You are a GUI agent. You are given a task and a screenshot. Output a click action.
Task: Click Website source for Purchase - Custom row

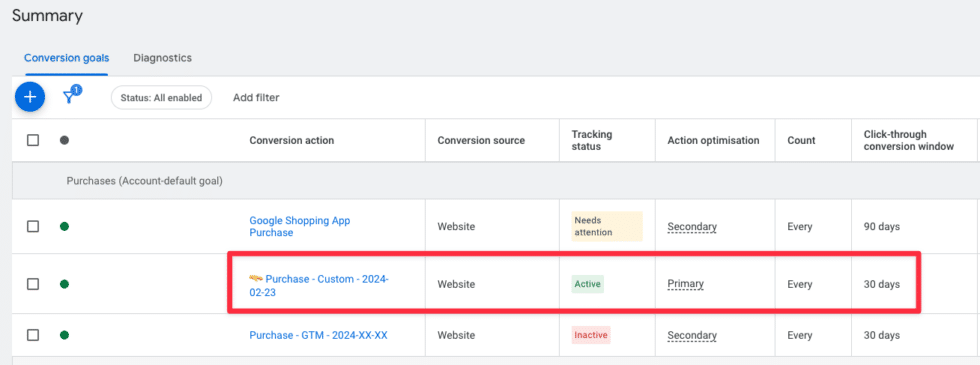(456, 284)
